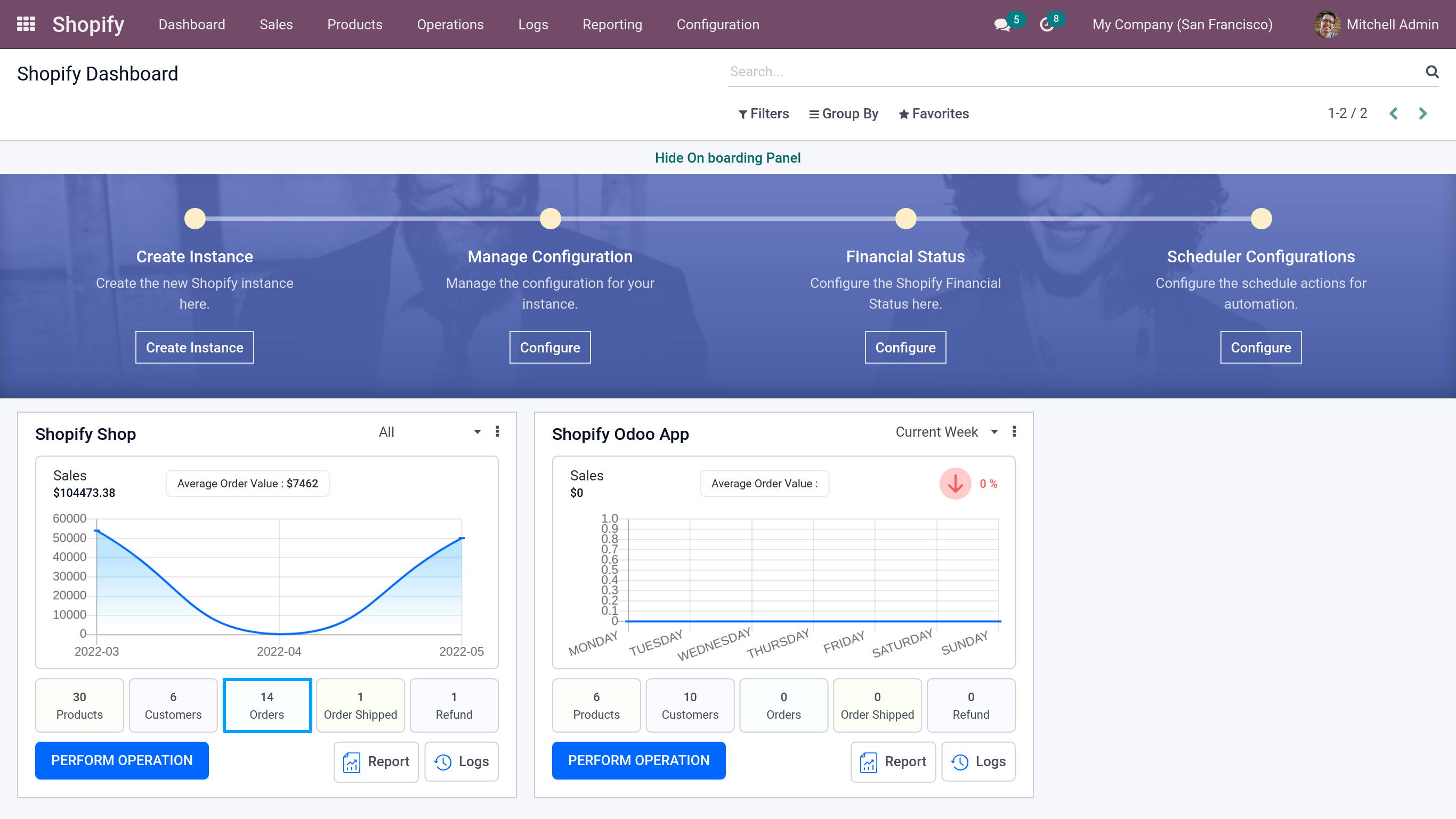Open the 6 Products tile in Shopify Odoo App
The width and height of the screenshot is (1456, 819).
point(596,705)
